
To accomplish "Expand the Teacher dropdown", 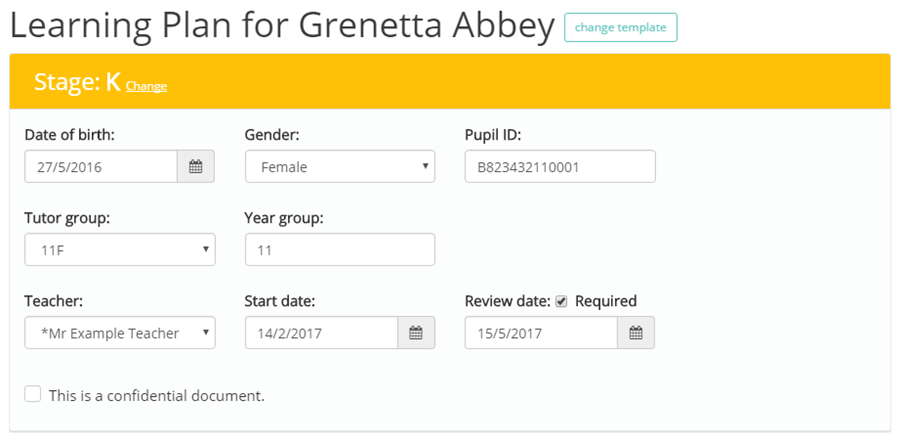I will (120, 333).
